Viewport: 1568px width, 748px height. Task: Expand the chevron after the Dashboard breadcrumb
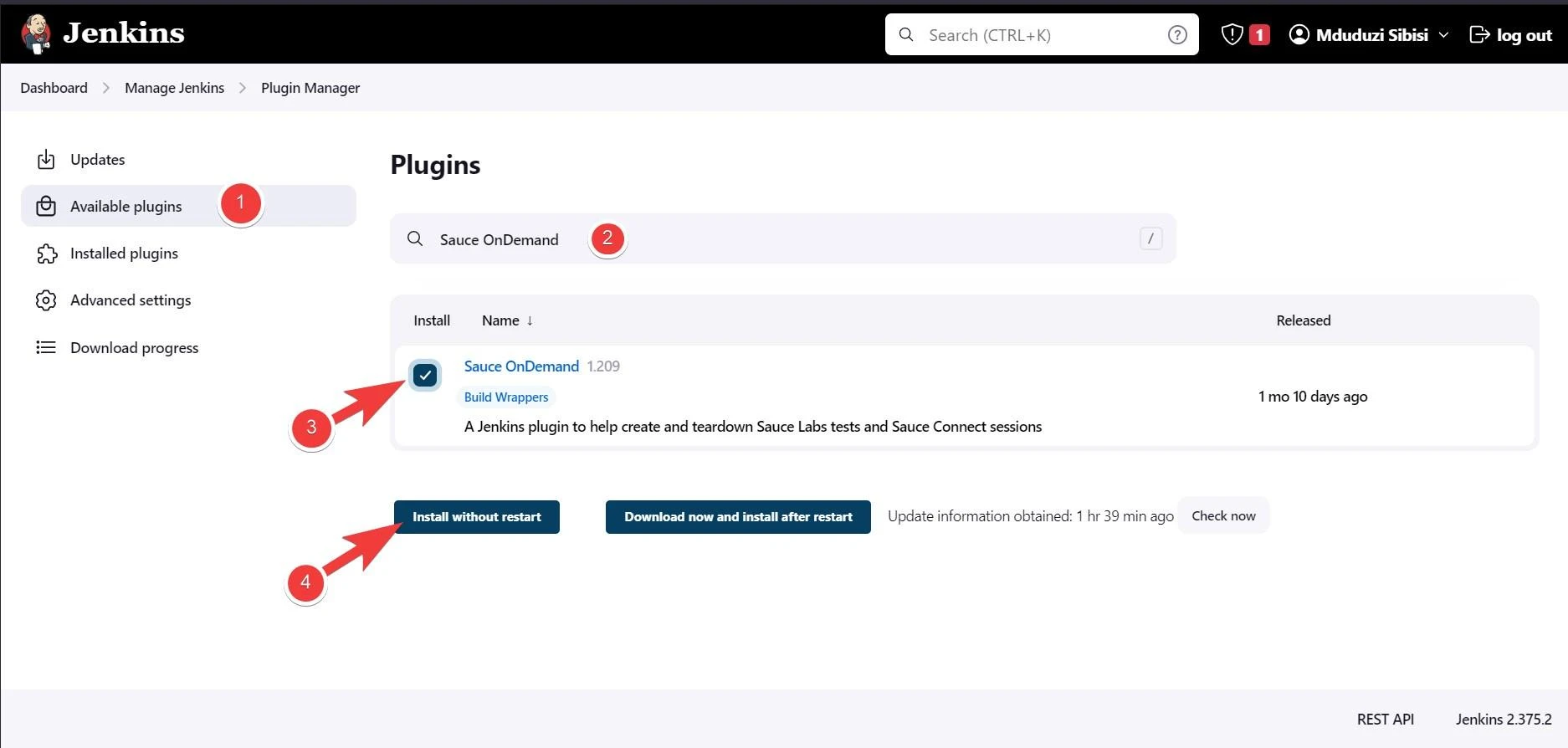pyautogui.click(x=106, y=88)
